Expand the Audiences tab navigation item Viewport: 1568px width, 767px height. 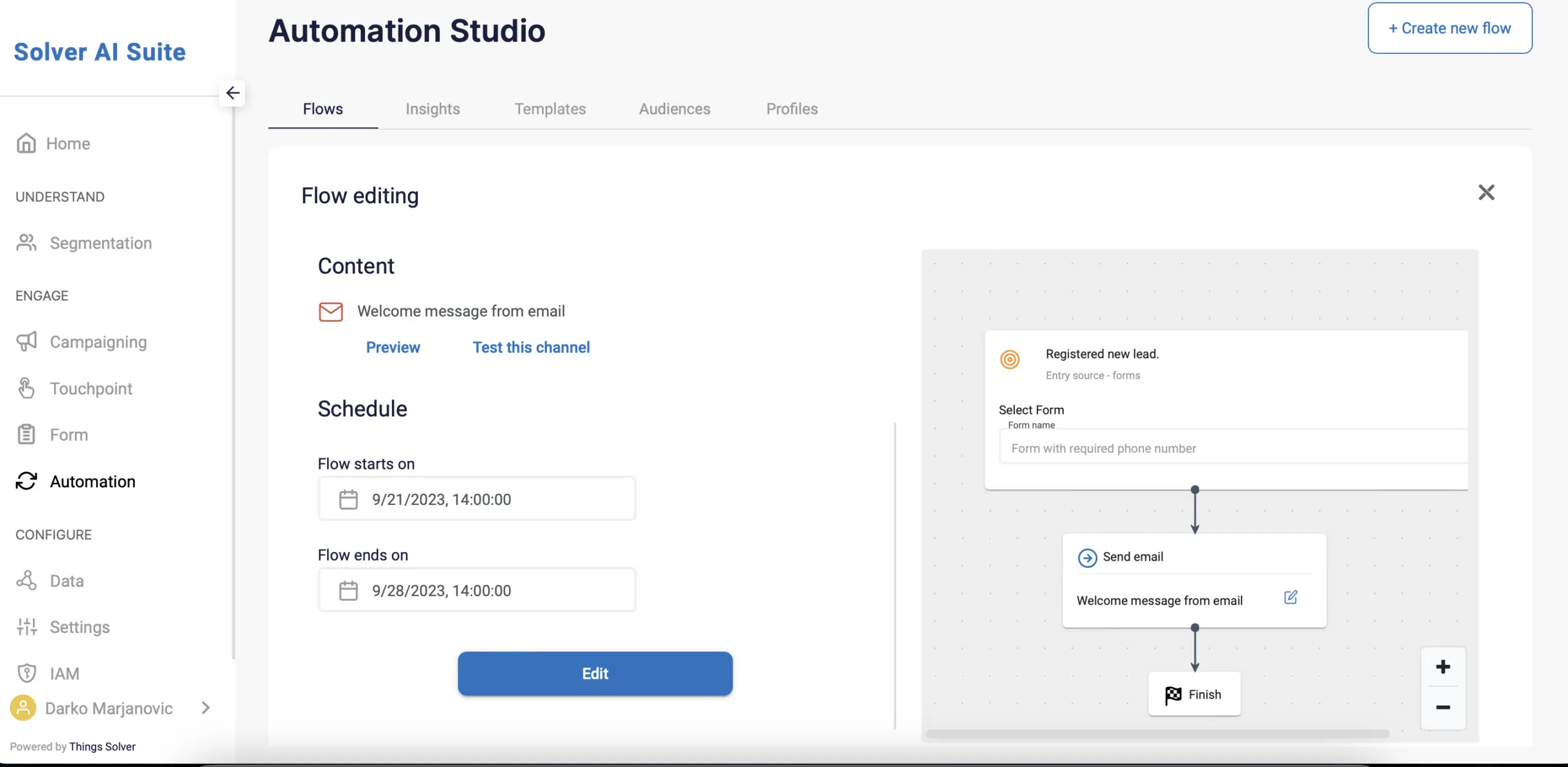[674, 108]
